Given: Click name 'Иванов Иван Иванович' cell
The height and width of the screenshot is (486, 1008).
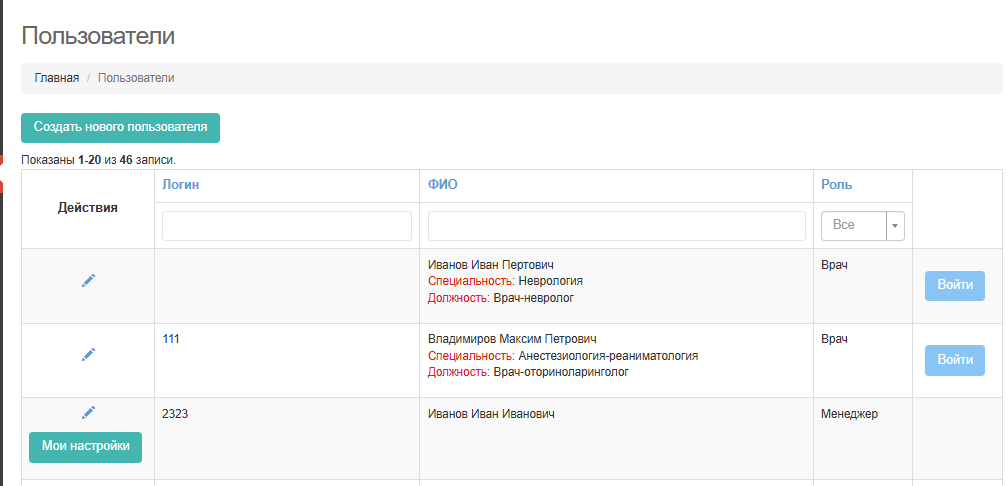Looking at the screenshot, I should click(491, 414).
